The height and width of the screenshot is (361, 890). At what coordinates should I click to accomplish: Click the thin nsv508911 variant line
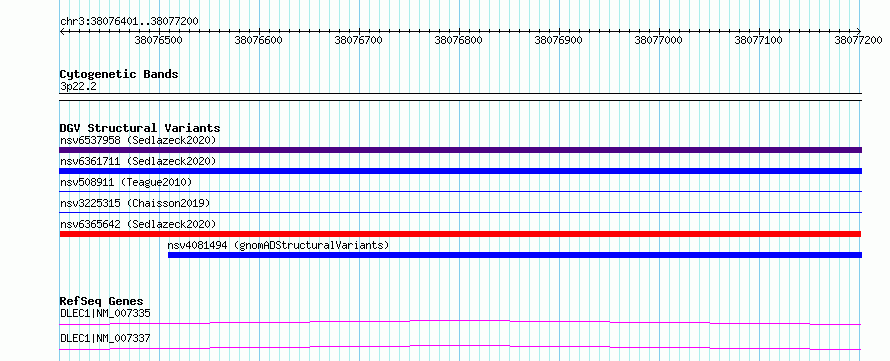pos(460,192)
